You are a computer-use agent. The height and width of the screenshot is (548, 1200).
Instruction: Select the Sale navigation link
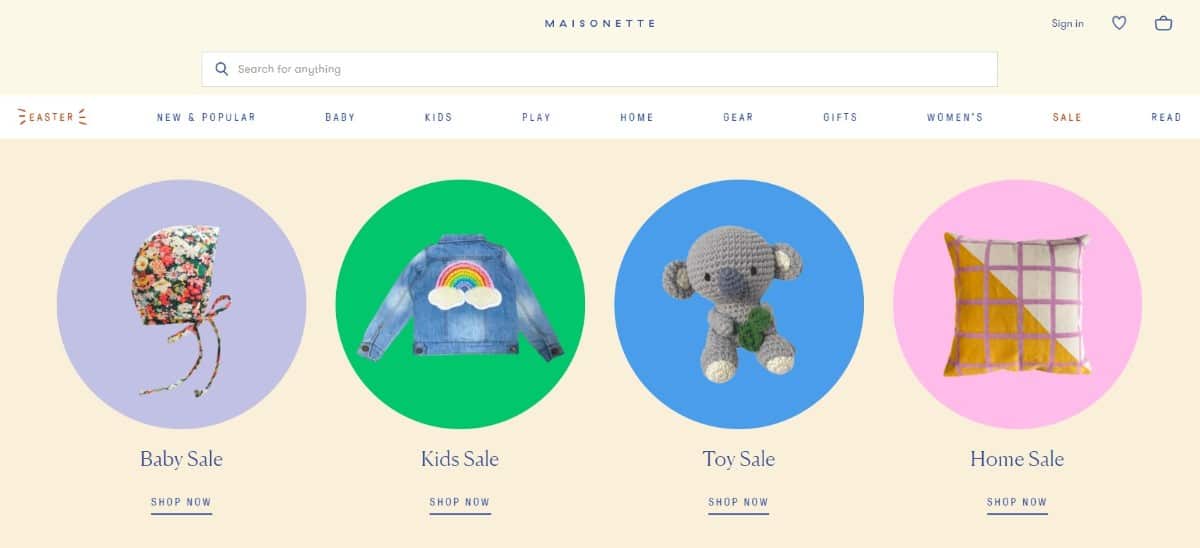coord(1067,117)
